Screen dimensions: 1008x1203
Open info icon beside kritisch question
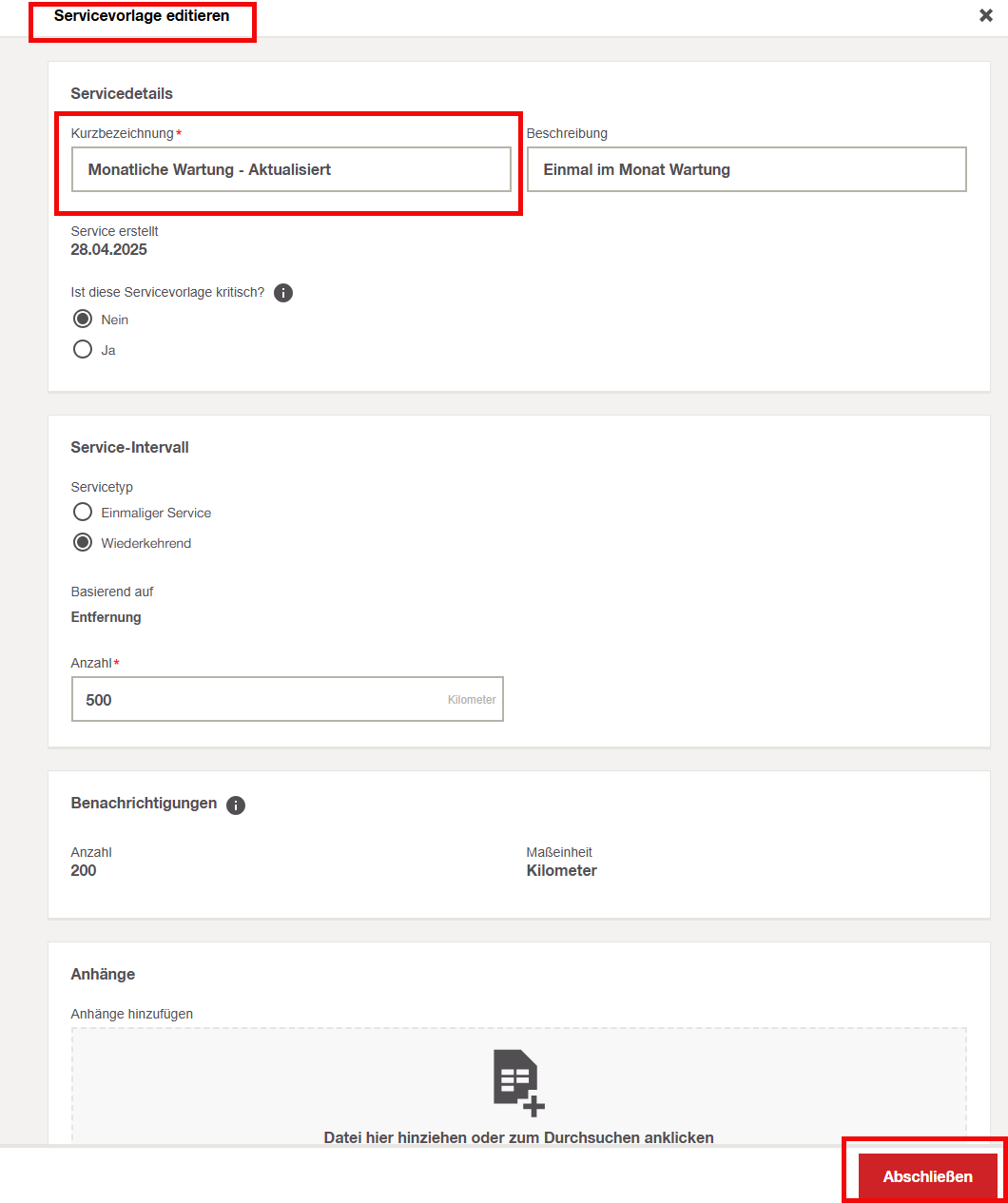[283, 293]
